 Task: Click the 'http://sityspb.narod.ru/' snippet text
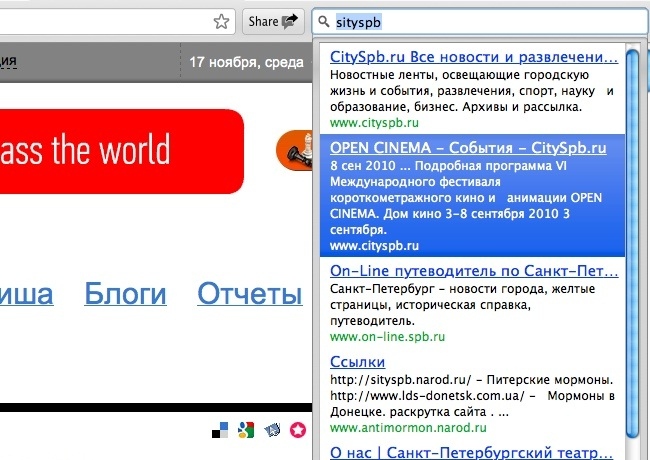[472, 396]
